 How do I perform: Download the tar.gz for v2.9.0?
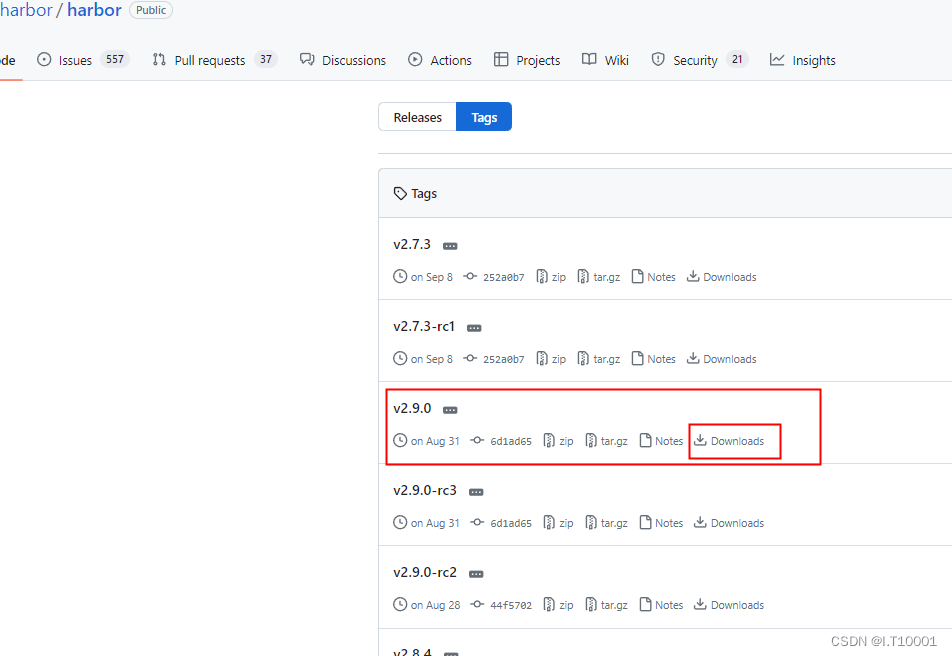(x=606, y=441)
